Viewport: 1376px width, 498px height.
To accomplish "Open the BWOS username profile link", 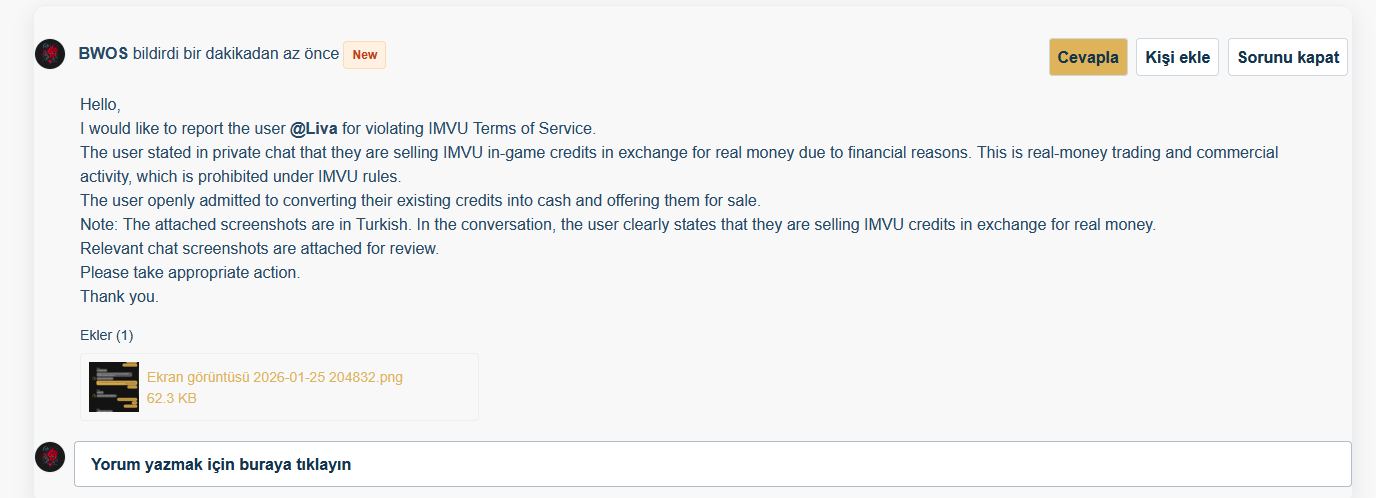I will point(103,55).
